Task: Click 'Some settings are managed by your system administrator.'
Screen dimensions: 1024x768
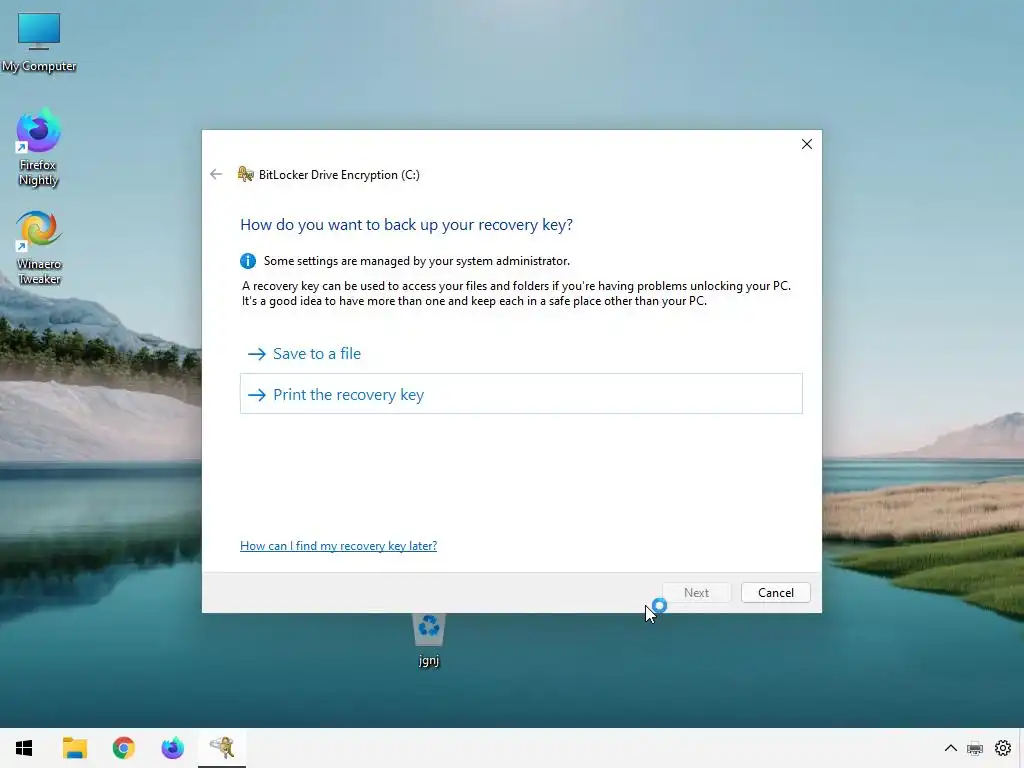Action: (x=417, y=261)
